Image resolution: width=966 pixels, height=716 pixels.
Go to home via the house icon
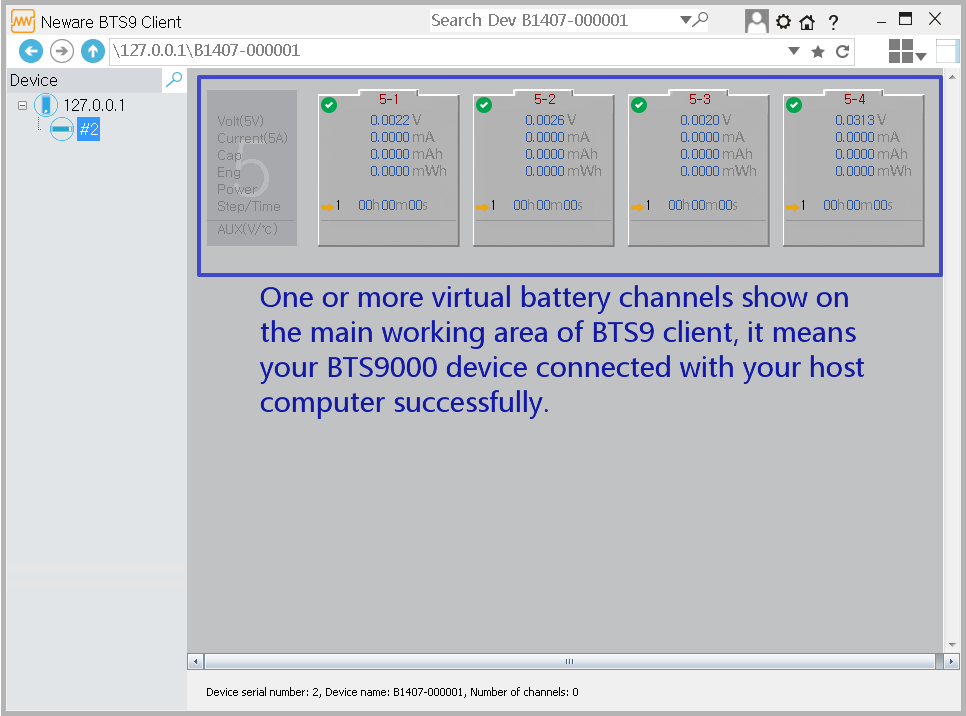click(x=807, y=22)
